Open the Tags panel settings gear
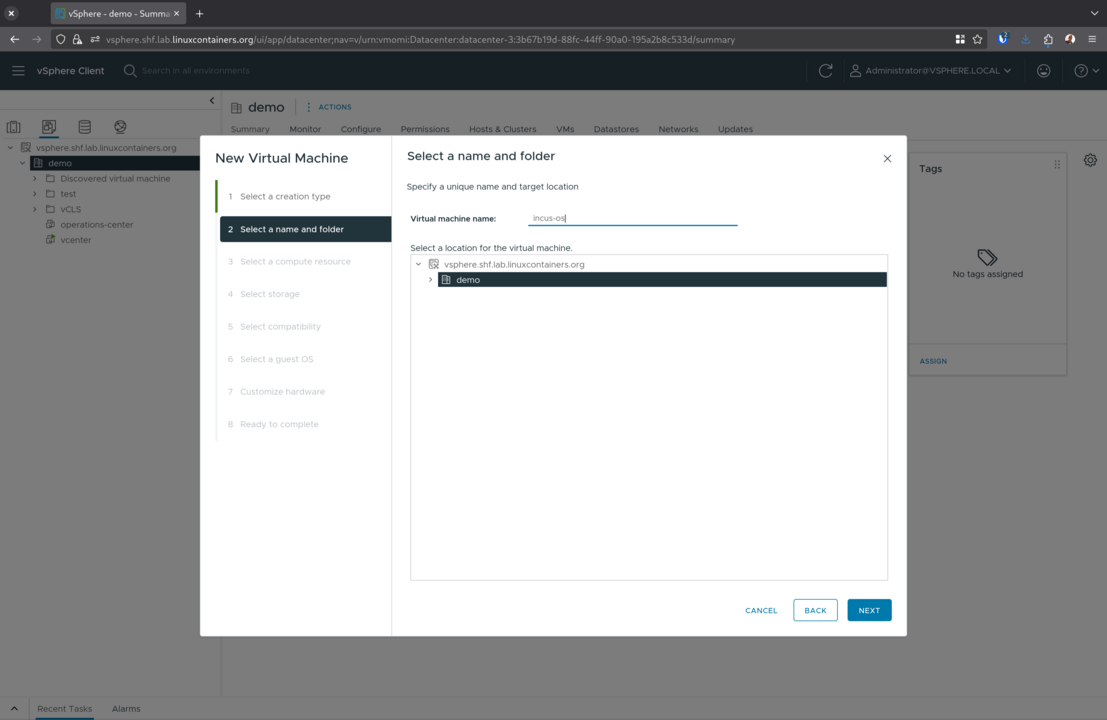1107x720 pixels. (x=1090, y=160)
